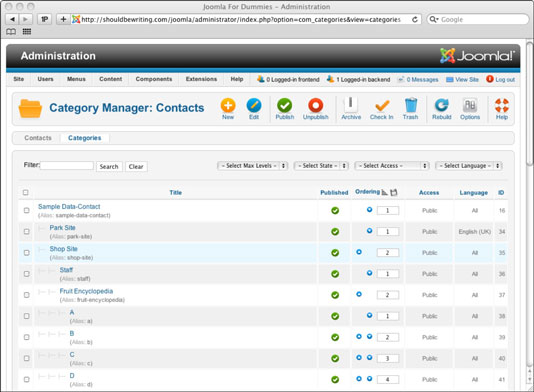Image resolution: width=534 pixels, height=392 pixels.
Task: Open the Sample Data-Contact category link
Action: pos(69,207)
